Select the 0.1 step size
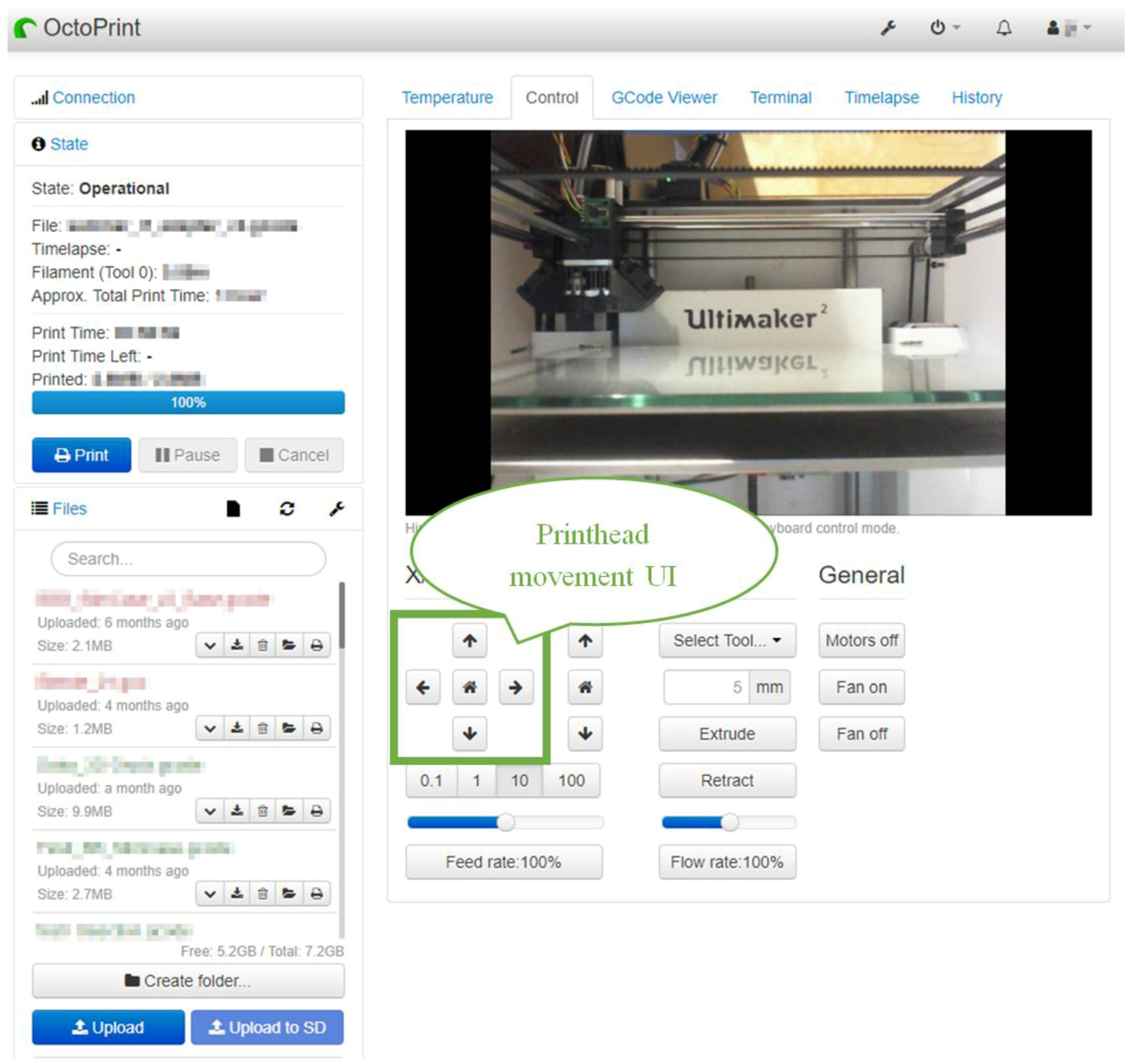The image size is (1132, 1064). click(431, 781)
